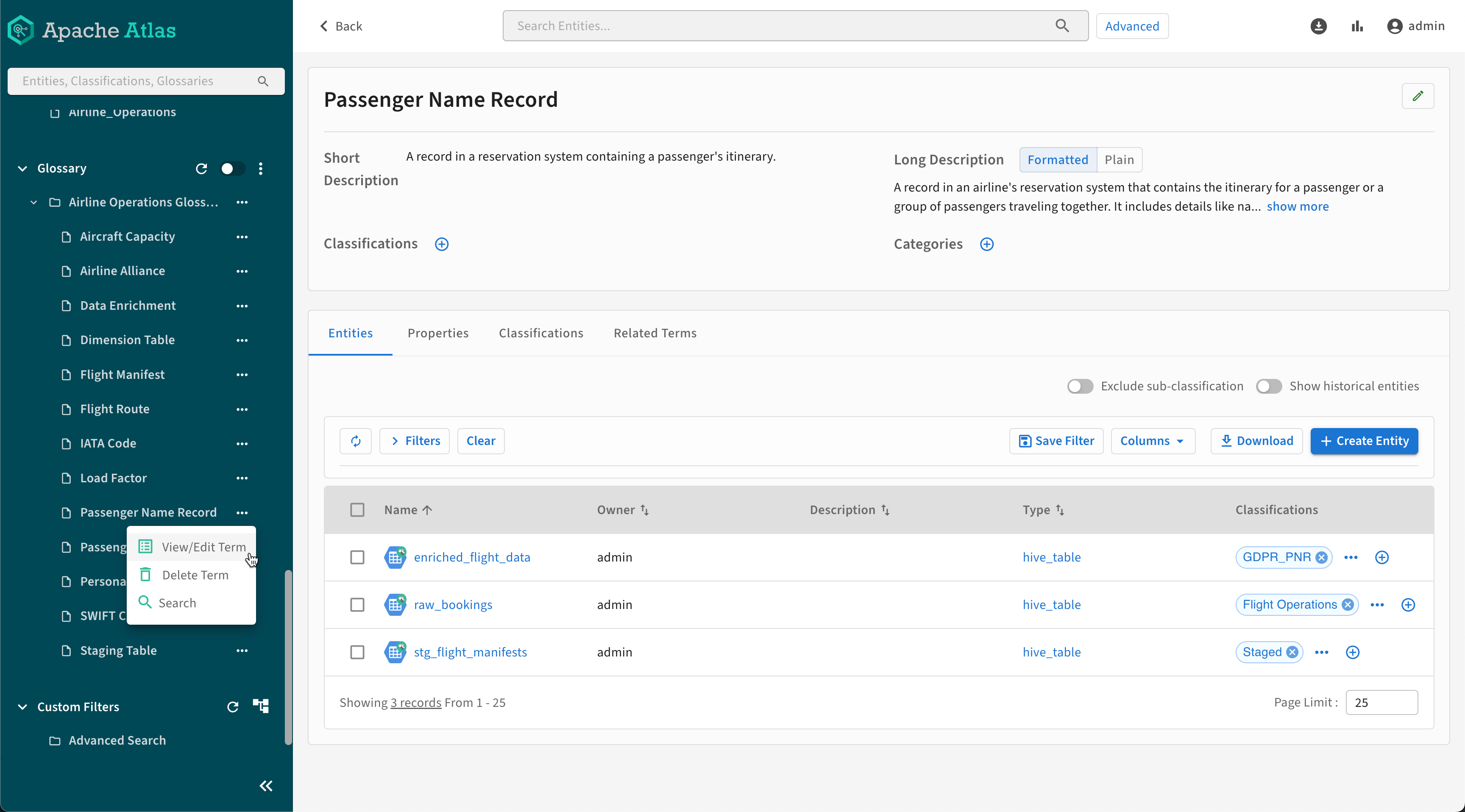Collapse the Airline Operations Glossary folder
The width and height of the screenshot is (1465, 812).
(x=34, y=203)
